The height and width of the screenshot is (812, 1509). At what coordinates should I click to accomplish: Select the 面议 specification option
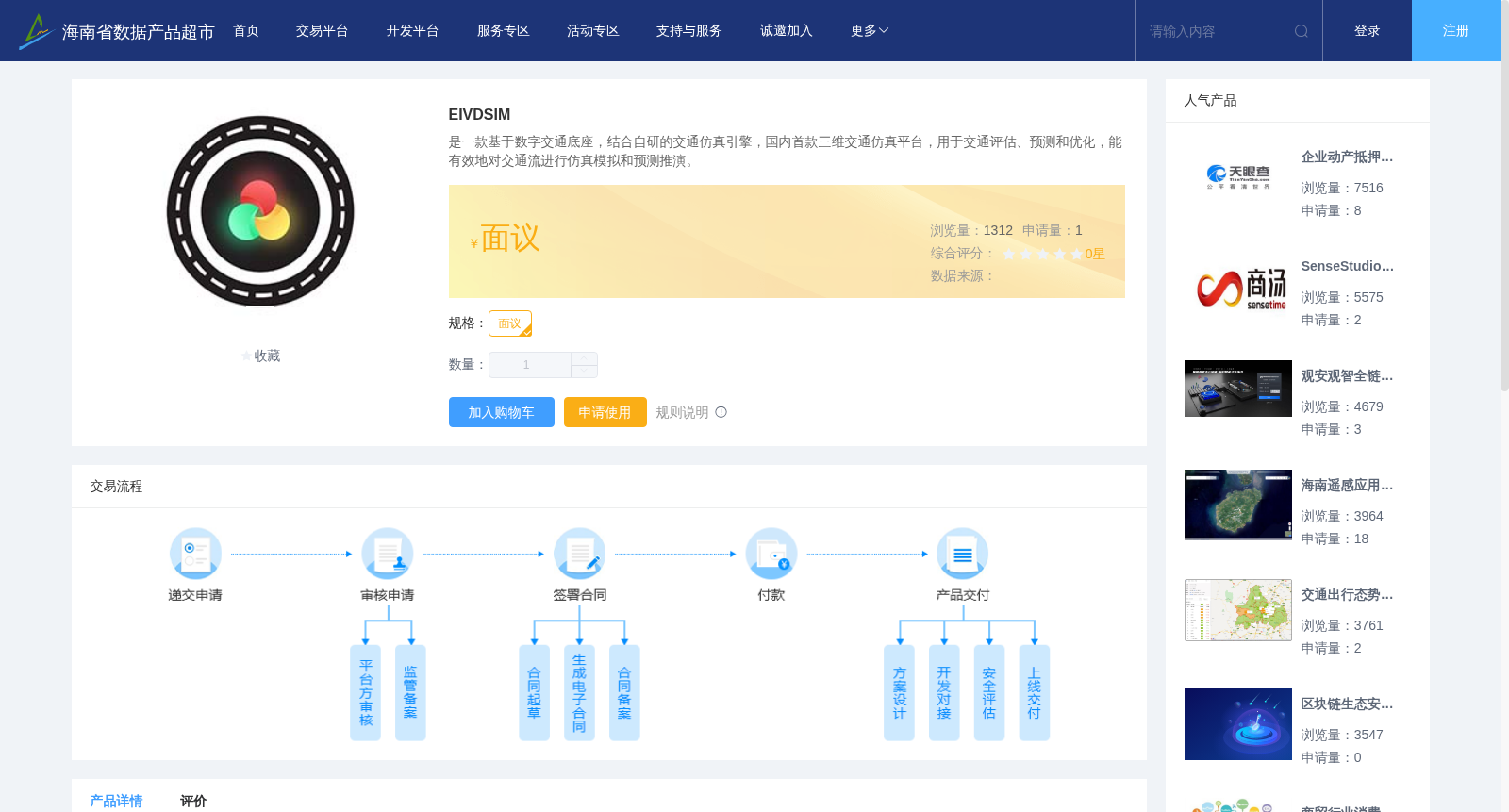(x=510, y=323)
